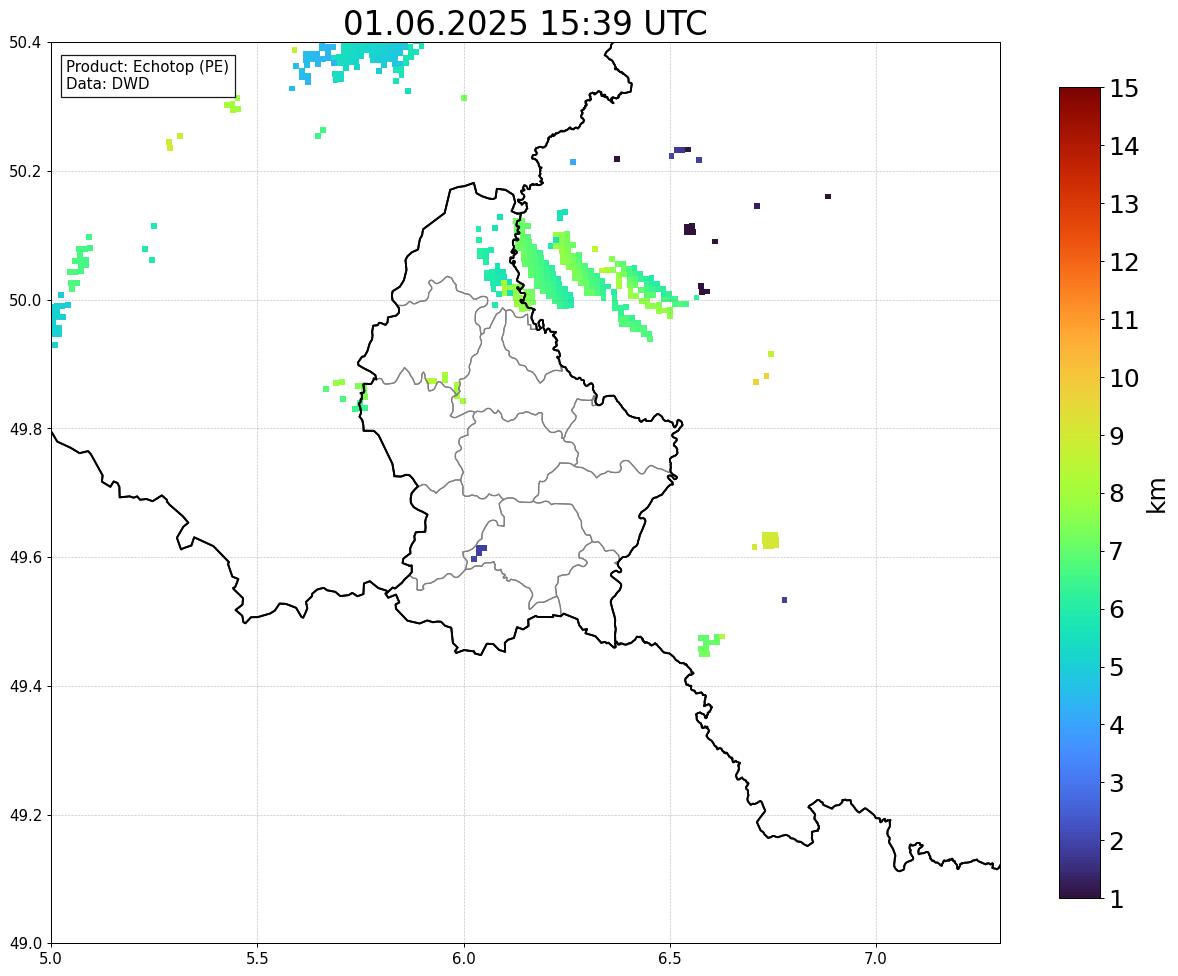
Task: Click longitude tick label "6.5"
Action: tap(670, 959)
